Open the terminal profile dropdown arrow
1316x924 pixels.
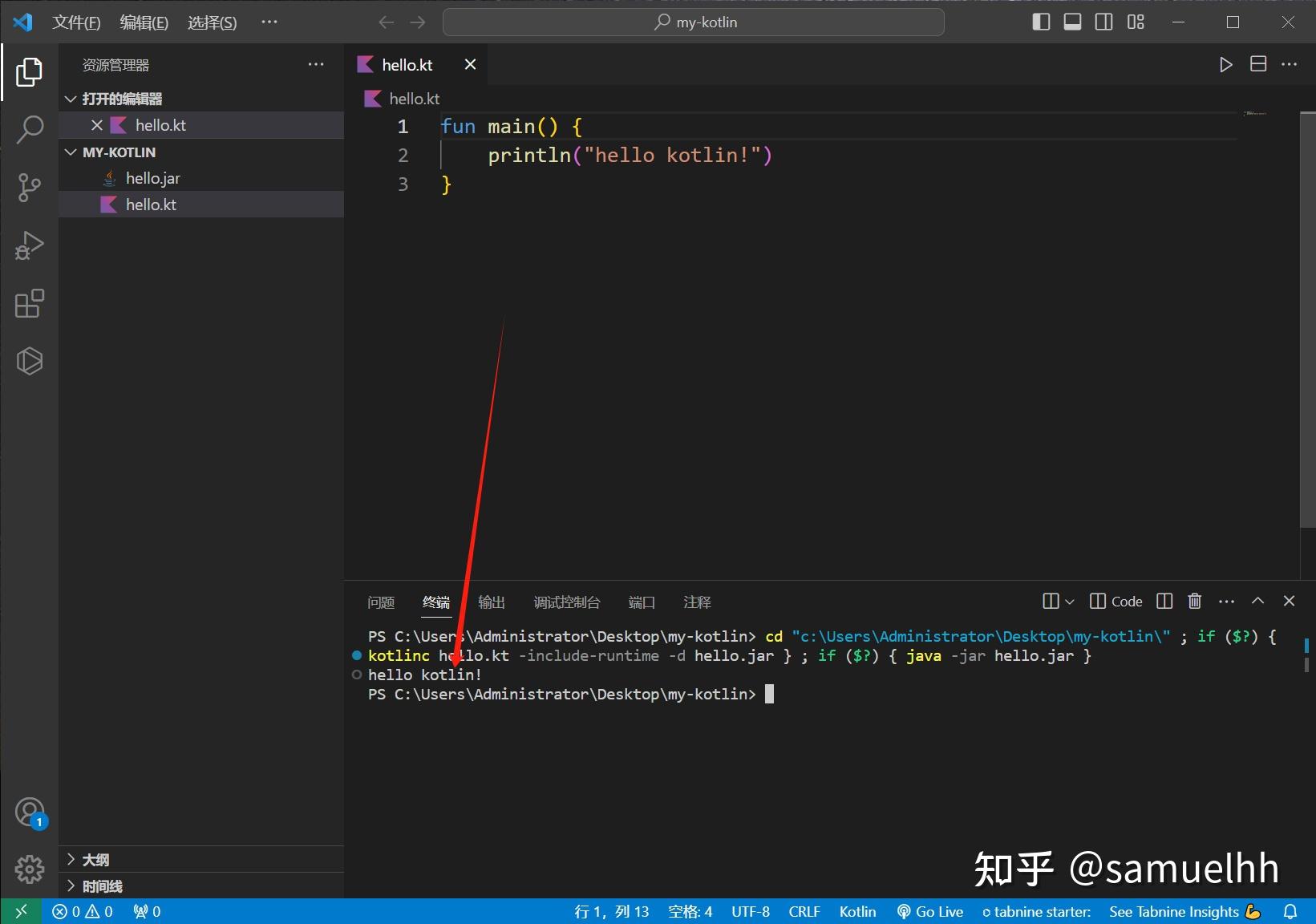(1067, 601)
